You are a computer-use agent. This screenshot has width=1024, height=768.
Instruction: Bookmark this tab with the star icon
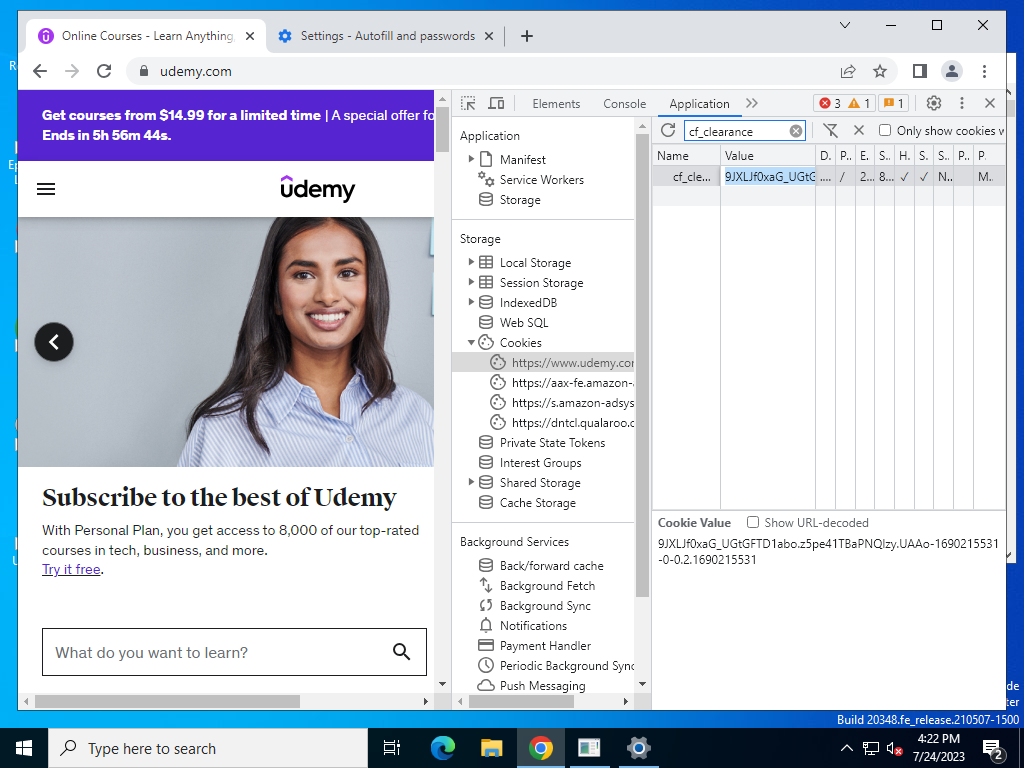(880, 71)
